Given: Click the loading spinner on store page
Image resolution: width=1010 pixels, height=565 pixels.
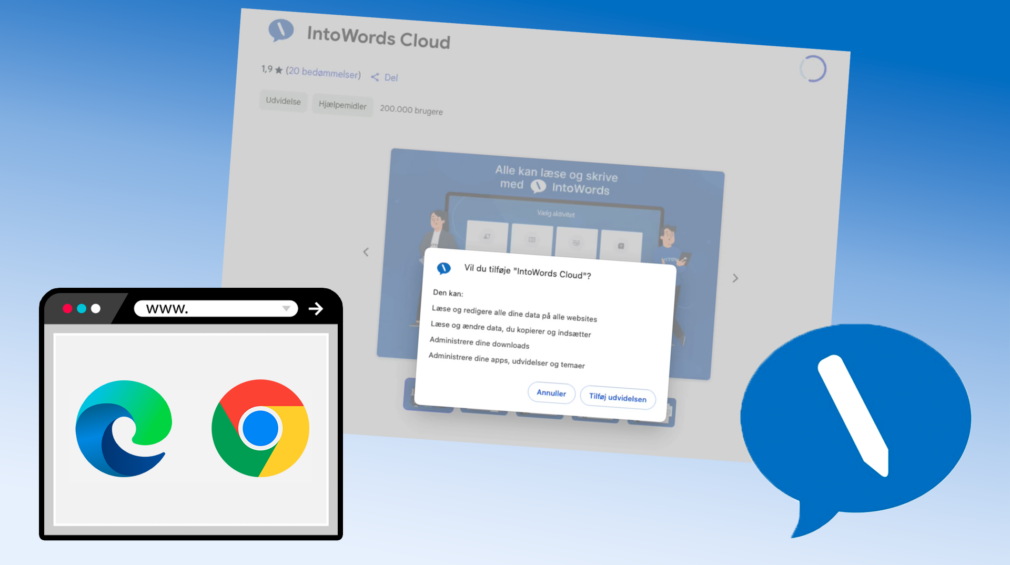Looking at the screenshot, I should (x=813, y=69).
